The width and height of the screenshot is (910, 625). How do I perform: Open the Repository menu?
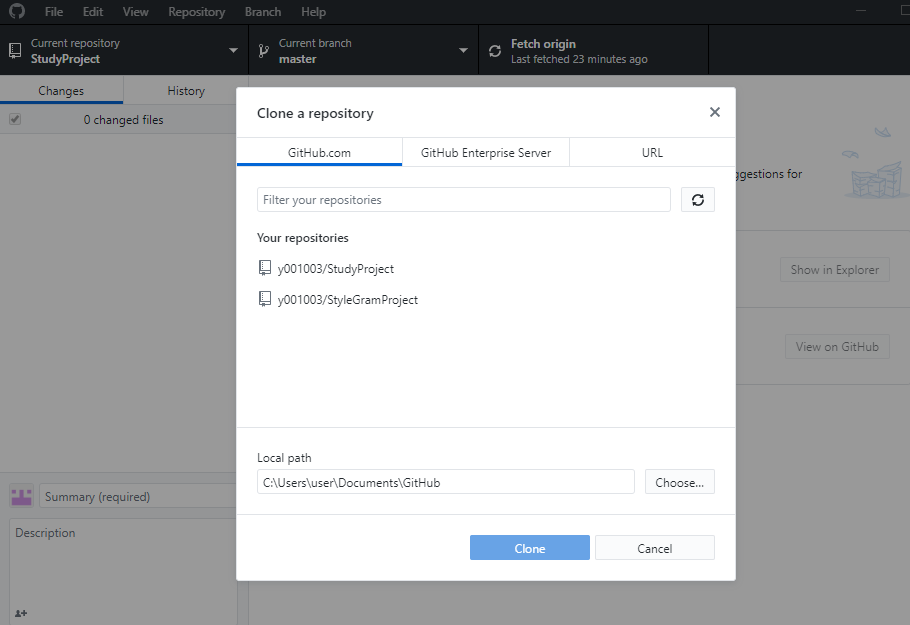(x=196, y=12)
